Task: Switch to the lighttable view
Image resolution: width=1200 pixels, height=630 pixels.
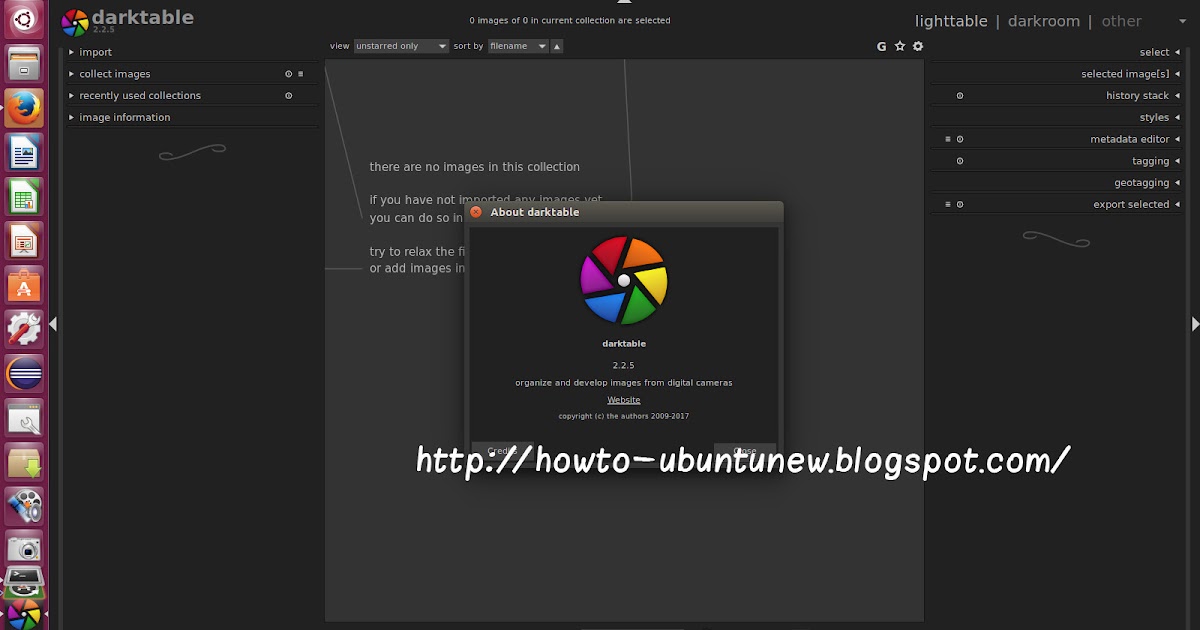Action: pyautogui.click(x=951, y=21)
